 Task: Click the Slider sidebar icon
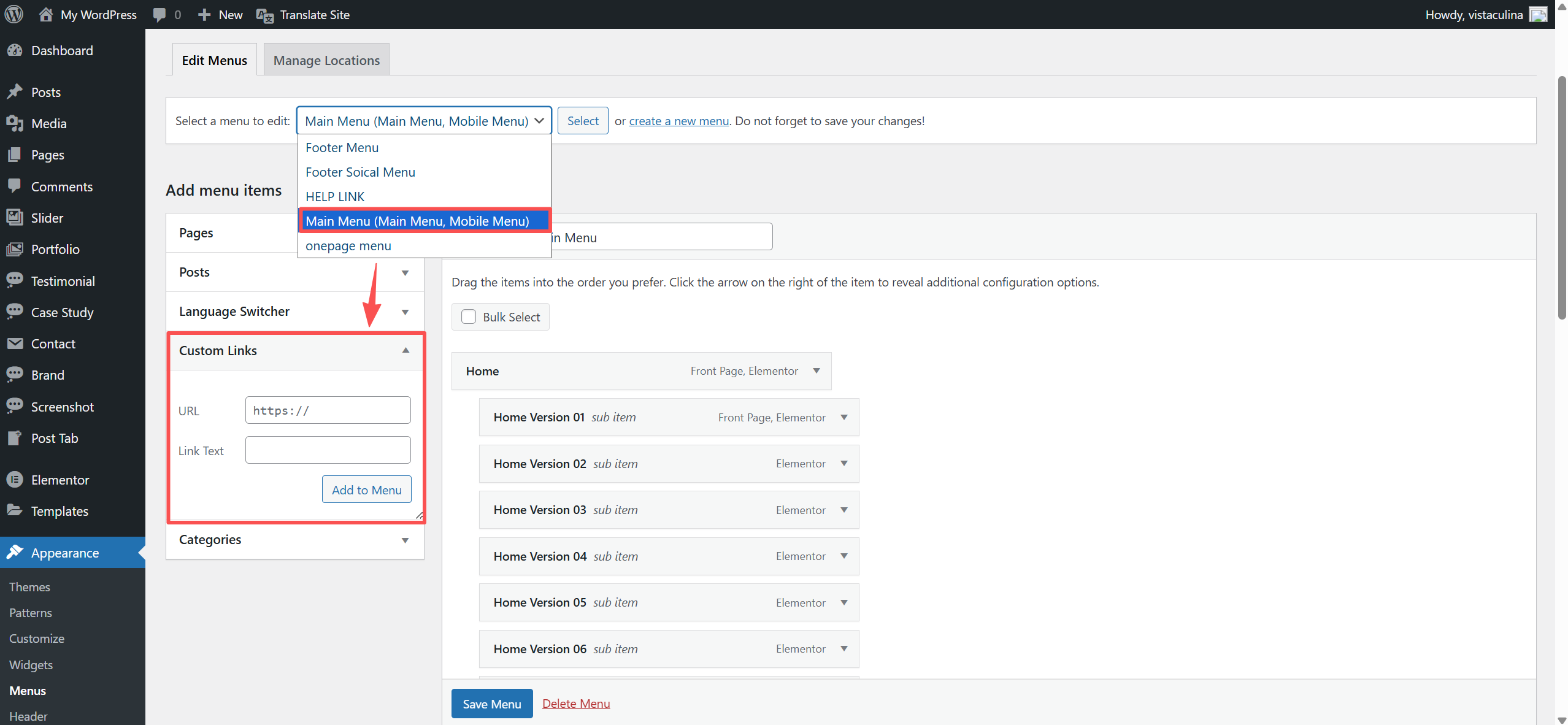click(15, 218)
